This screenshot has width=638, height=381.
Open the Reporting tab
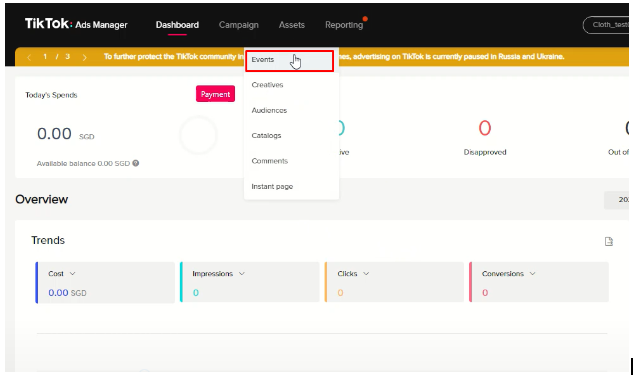(x=344, y=25)
